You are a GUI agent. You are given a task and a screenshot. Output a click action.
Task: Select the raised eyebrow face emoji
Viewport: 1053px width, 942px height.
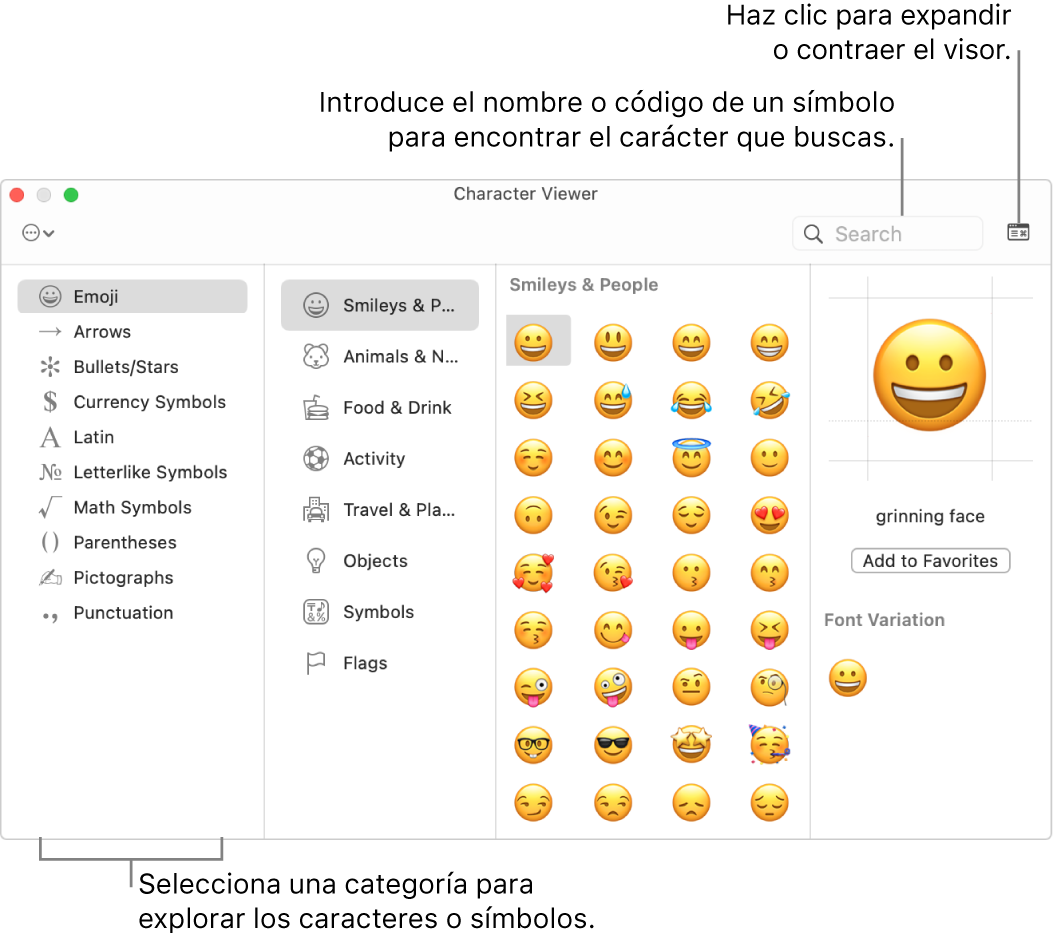(x=691, y=688)
